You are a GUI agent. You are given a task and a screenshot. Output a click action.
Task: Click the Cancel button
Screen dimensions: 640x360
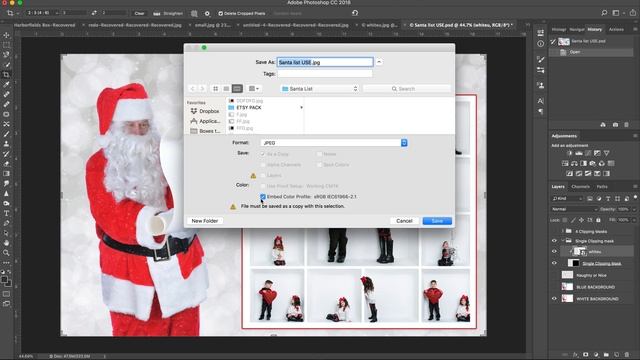(404, 221)
